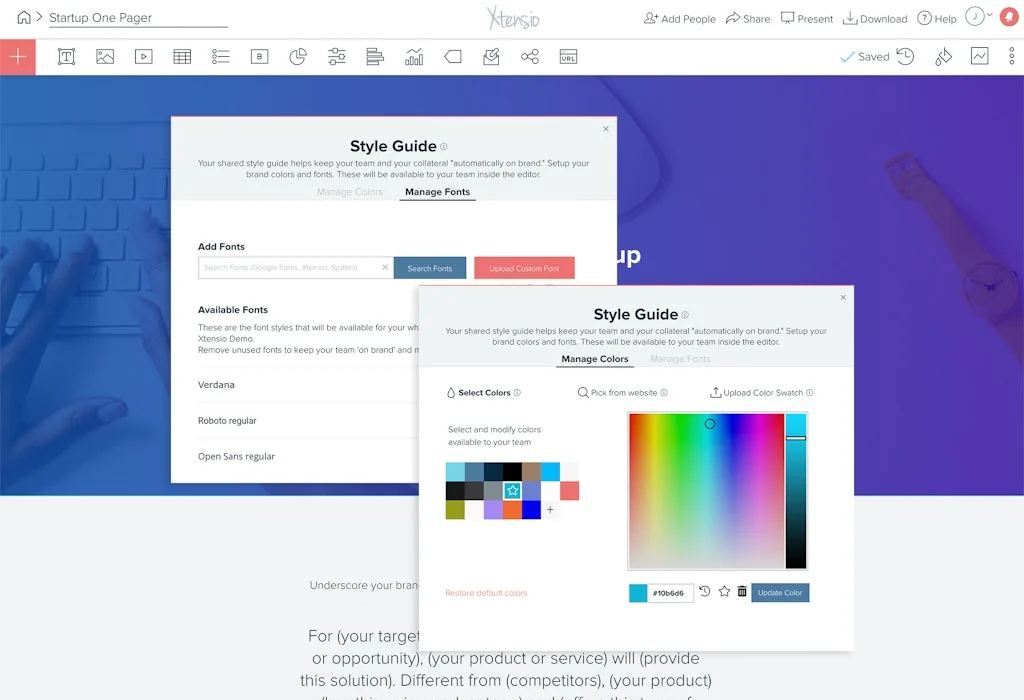
Task: Click the Update Color button
Action: 780,592
